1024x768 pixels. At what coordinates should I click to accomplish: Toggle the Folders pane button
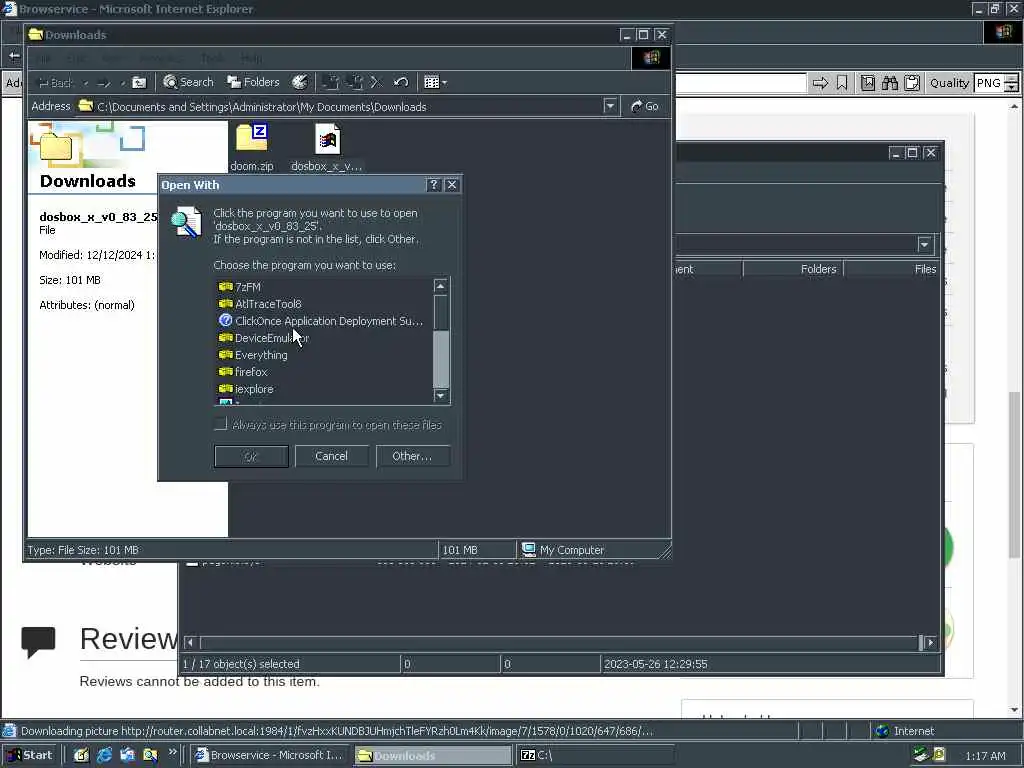[253, 82]
